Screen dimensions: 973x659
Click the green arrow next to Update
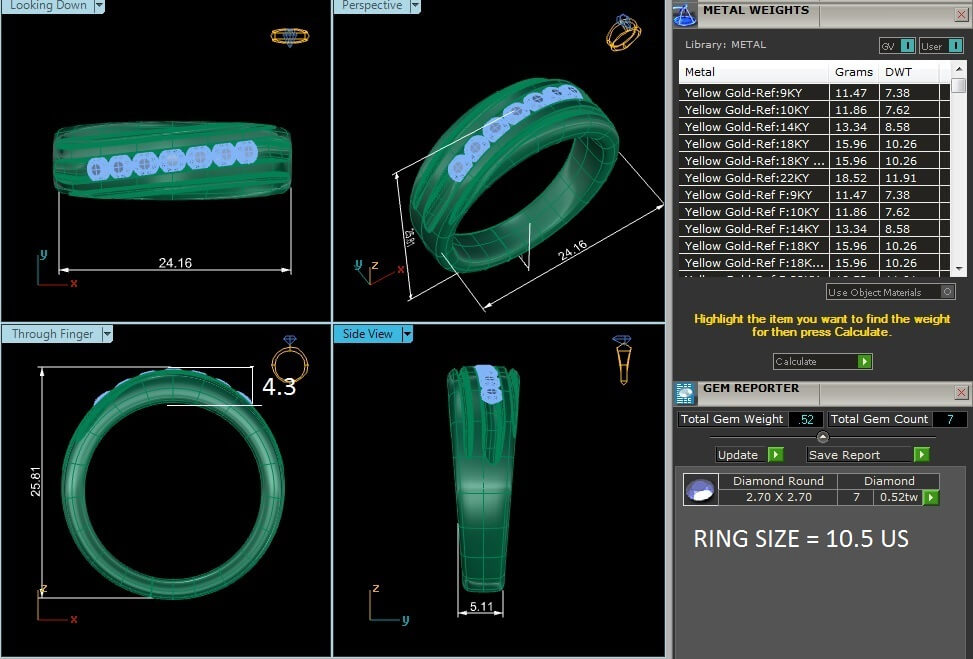click(775, 455)
